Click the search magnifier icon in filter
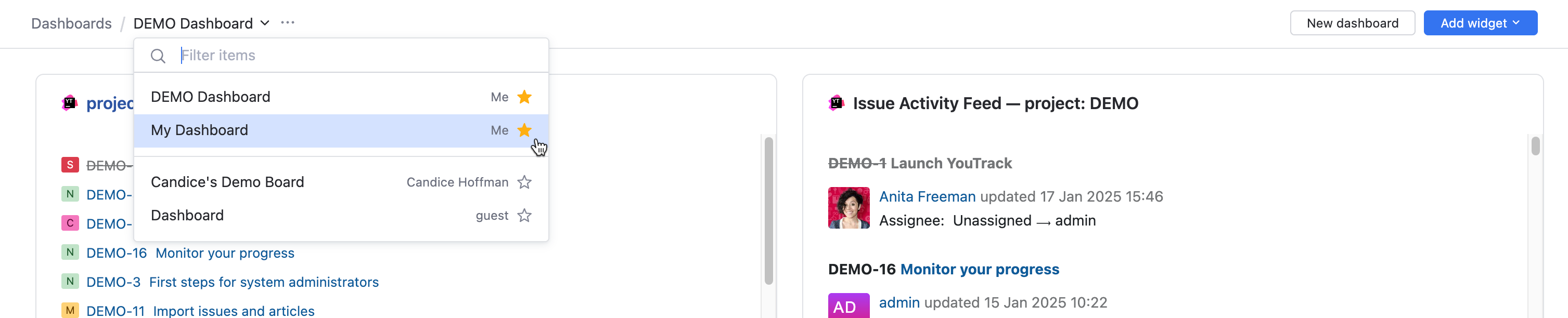 pyautogui.click(x=158, y=56)
